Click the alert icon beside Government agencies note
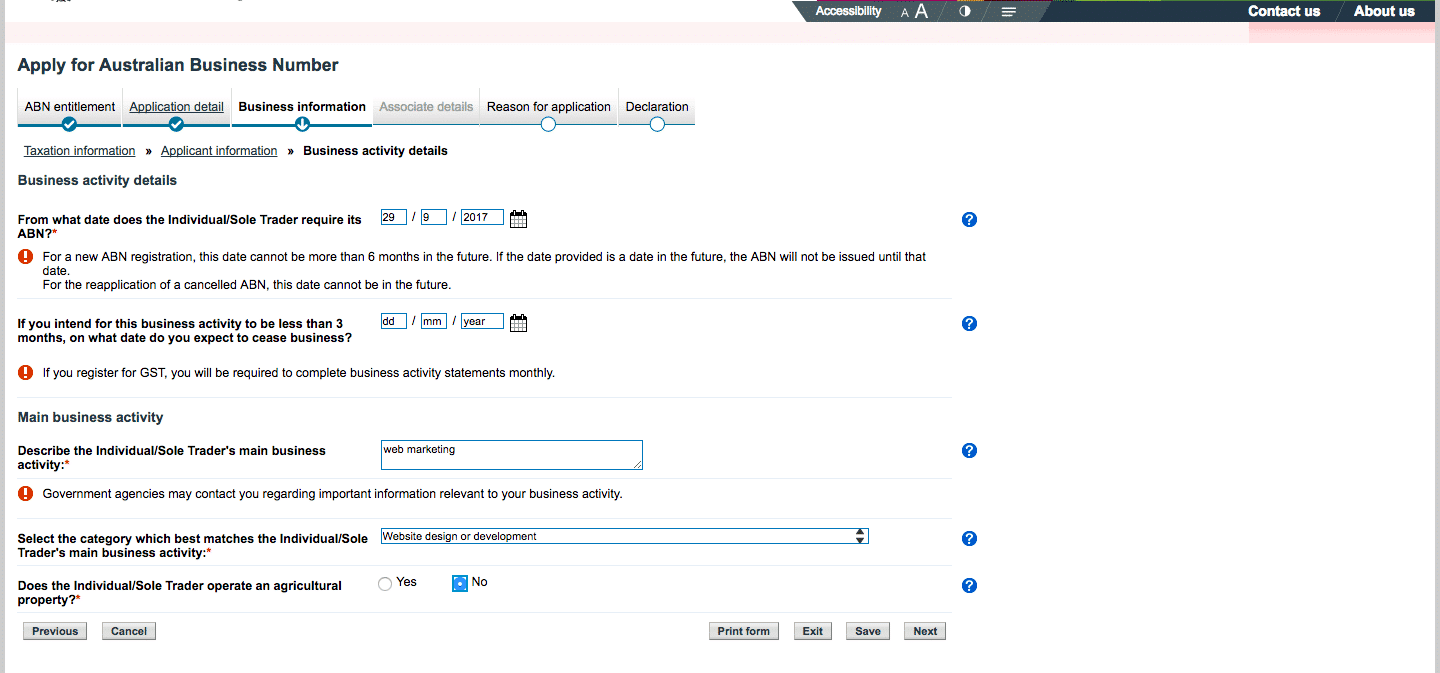 click(26, 494)
